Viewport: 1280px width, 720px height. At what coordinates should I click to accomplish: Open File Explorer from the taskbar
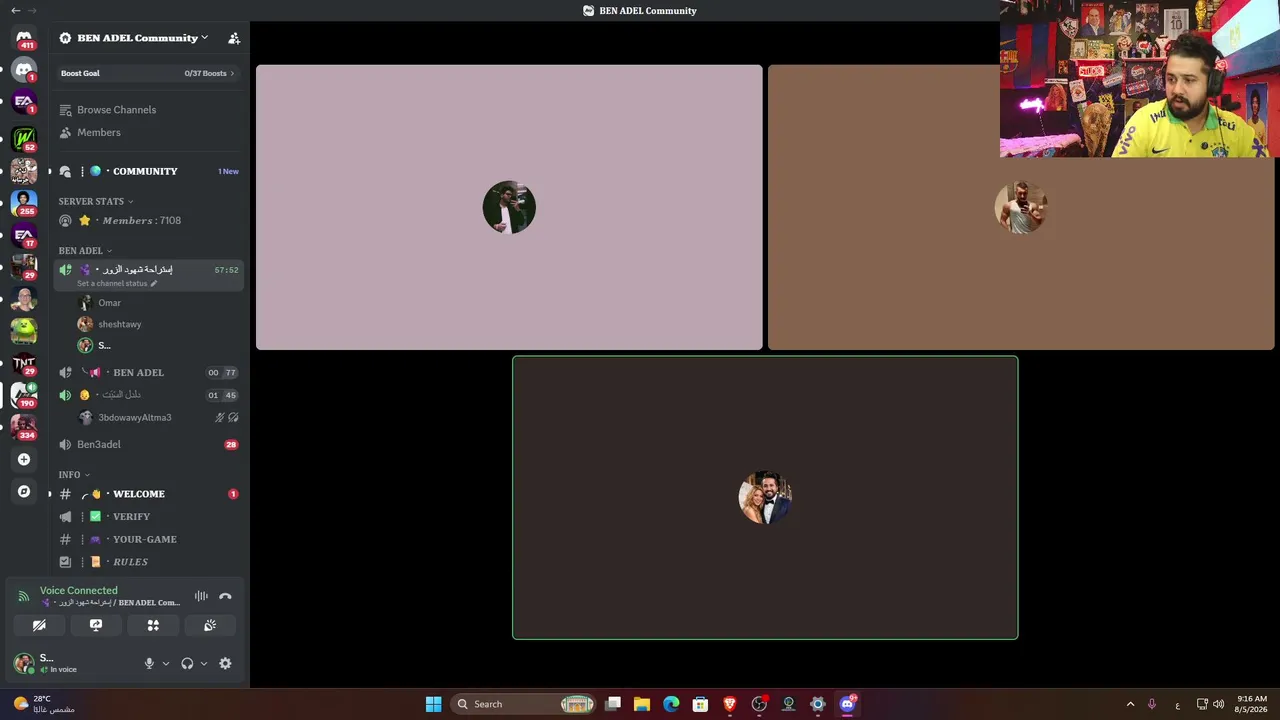[642, 704]
